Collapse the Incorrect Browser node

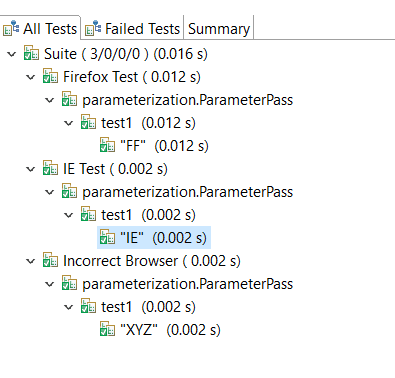coord(31,261)
